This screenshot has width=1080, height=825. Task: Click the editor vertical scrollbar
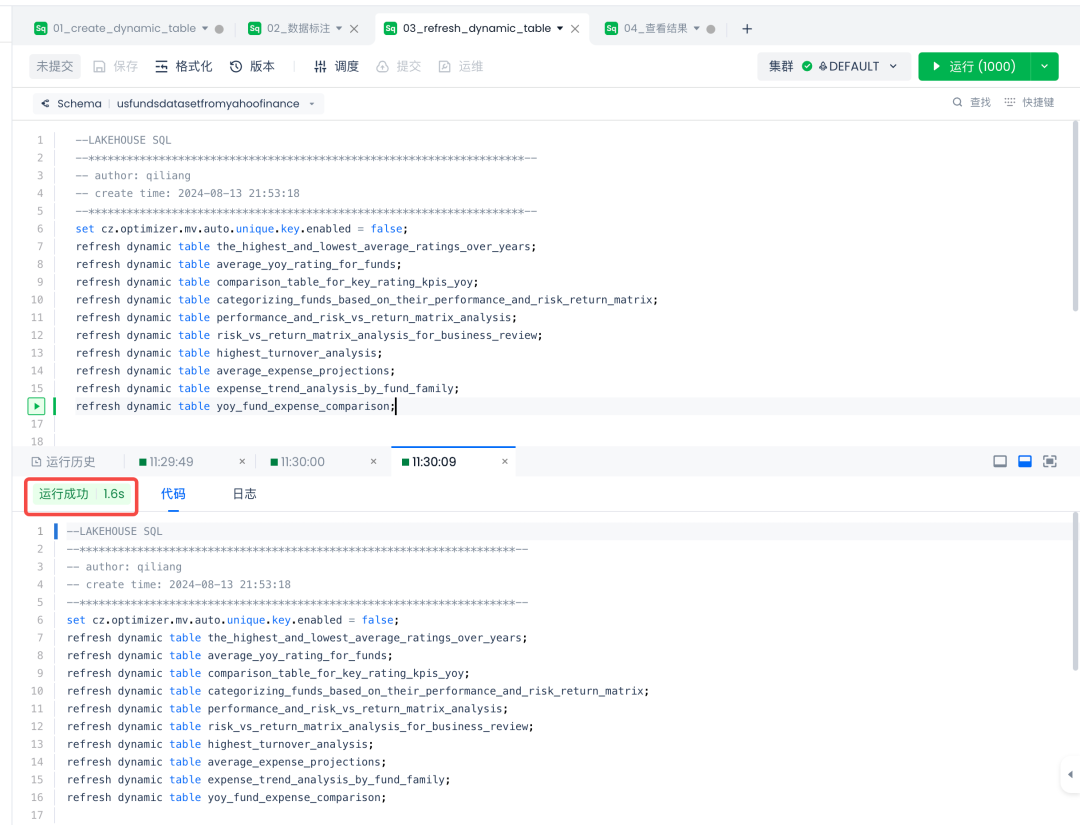click(x=1076, y=216)
